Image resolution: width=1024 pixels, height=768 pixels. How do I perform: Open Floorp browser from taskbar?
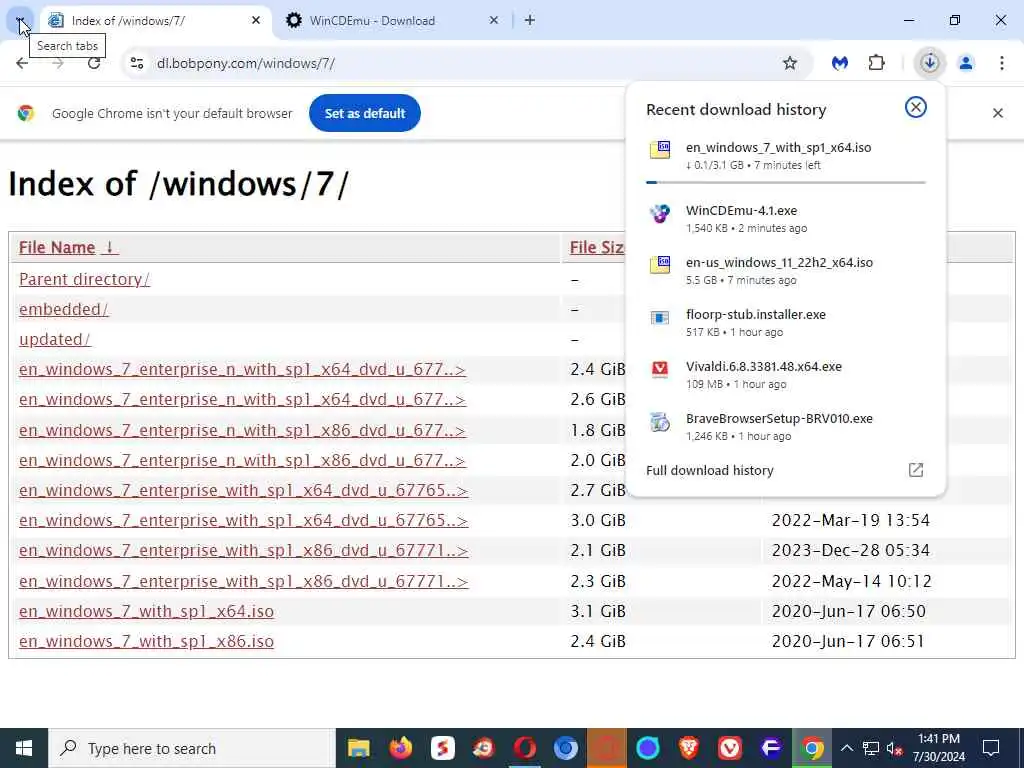(x=771, y=748)
